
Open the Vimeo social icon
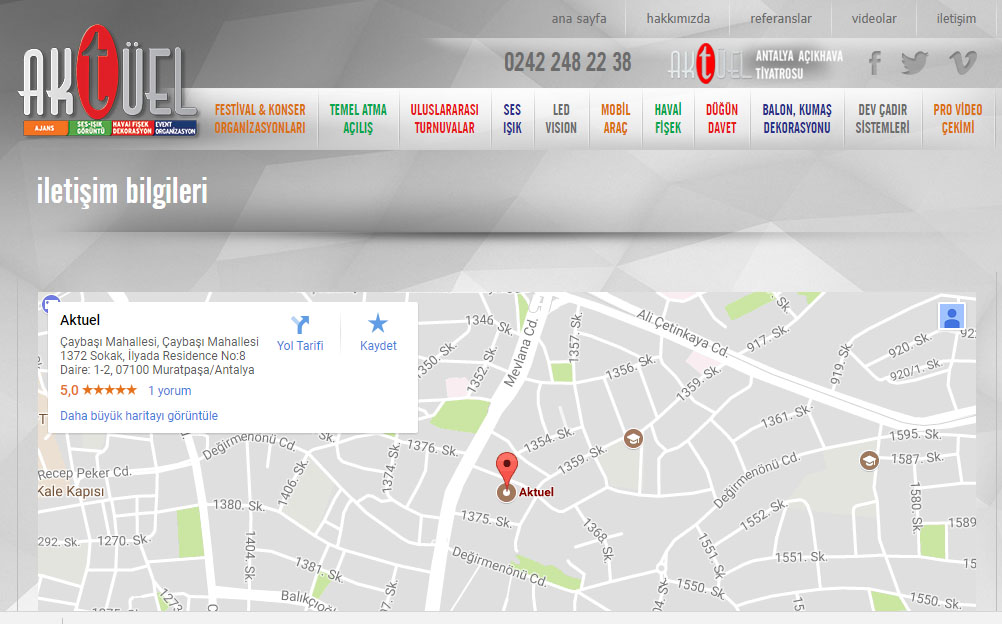point(962,63)
